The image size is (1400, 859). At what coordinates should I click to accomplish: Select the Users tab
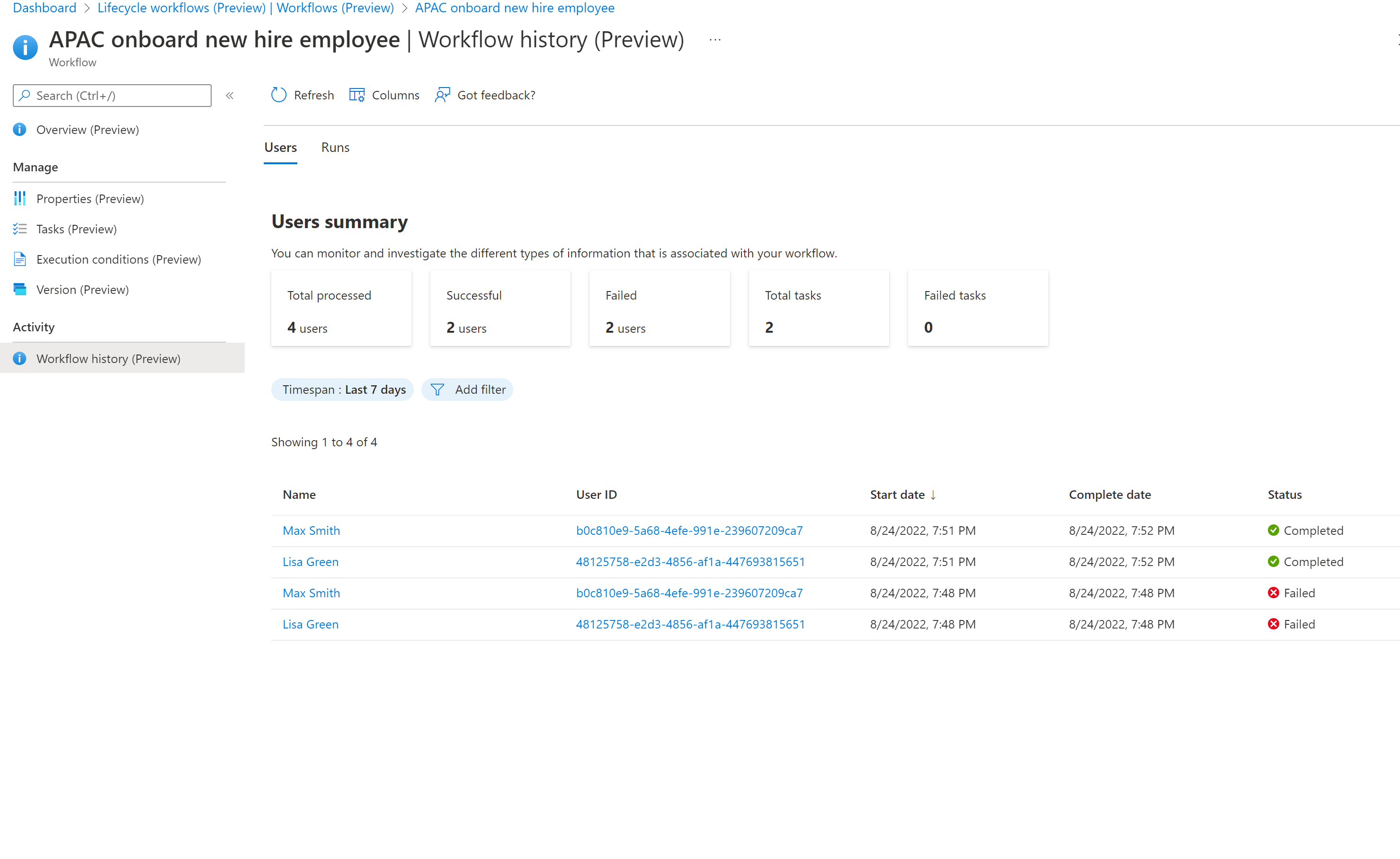coord(280,147)
